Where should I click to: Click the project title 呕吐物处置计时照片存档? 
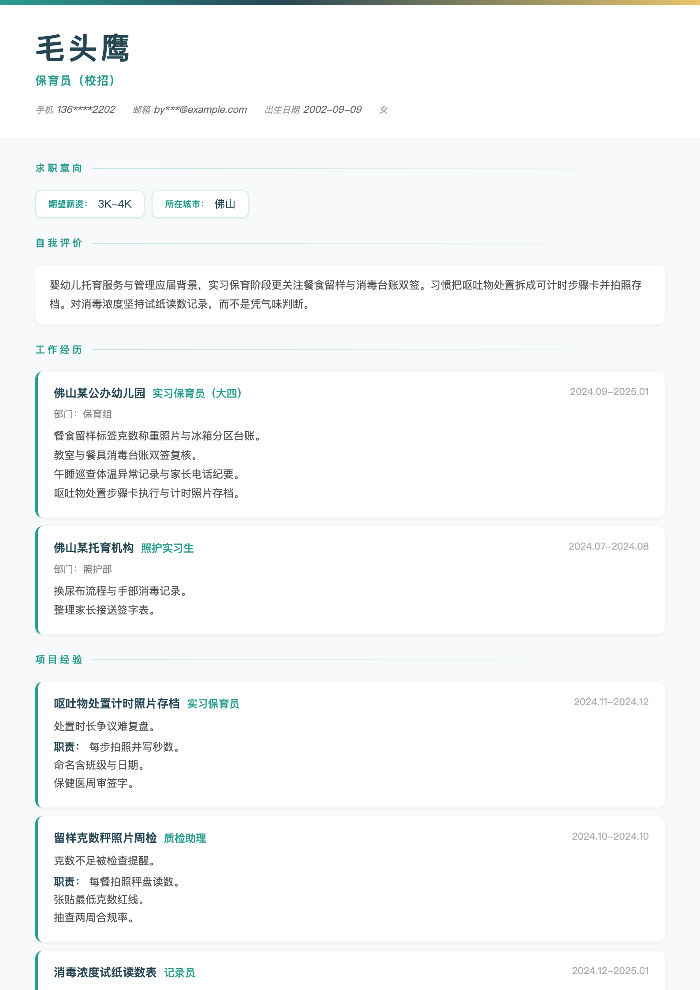[117, 703]
